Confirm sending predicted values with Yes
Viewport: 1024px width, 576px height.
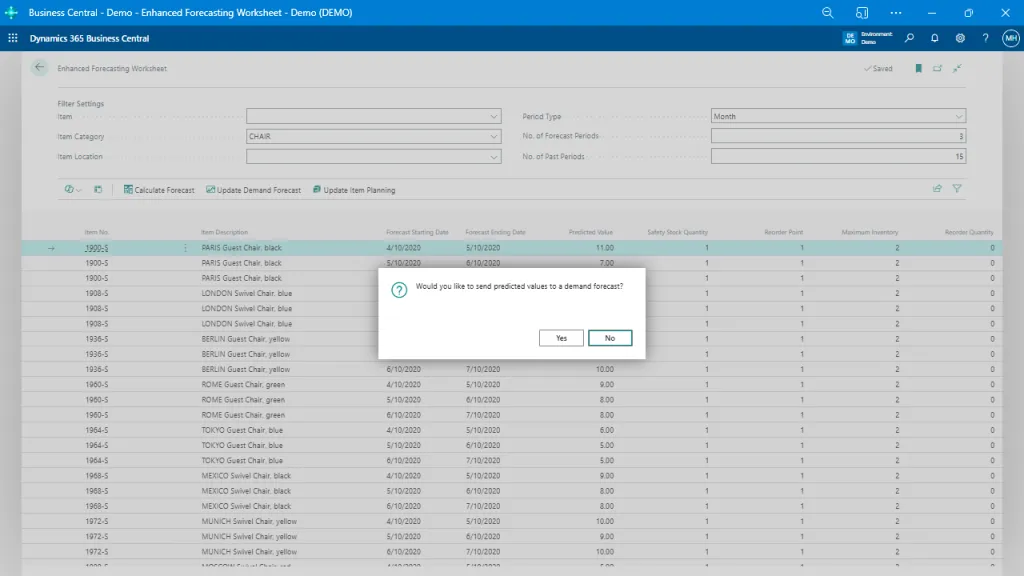pos(561,337)
